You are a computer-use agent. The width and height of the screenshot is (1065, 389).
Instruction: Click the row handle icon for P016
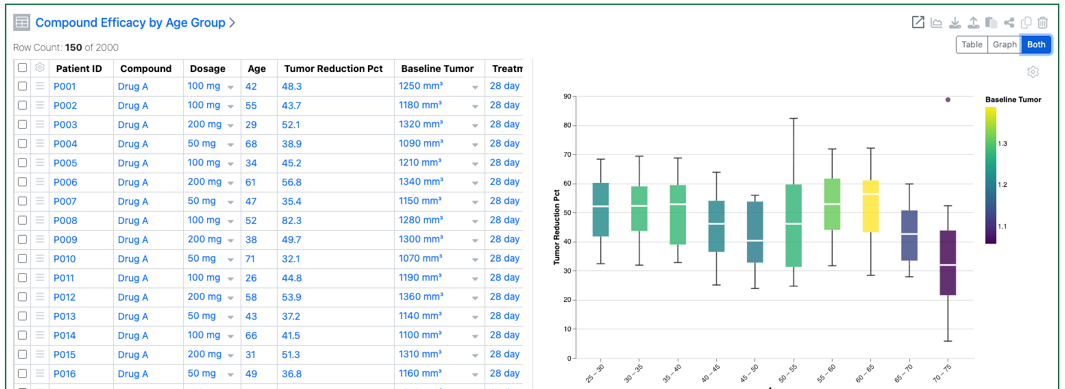coord(40,373)
